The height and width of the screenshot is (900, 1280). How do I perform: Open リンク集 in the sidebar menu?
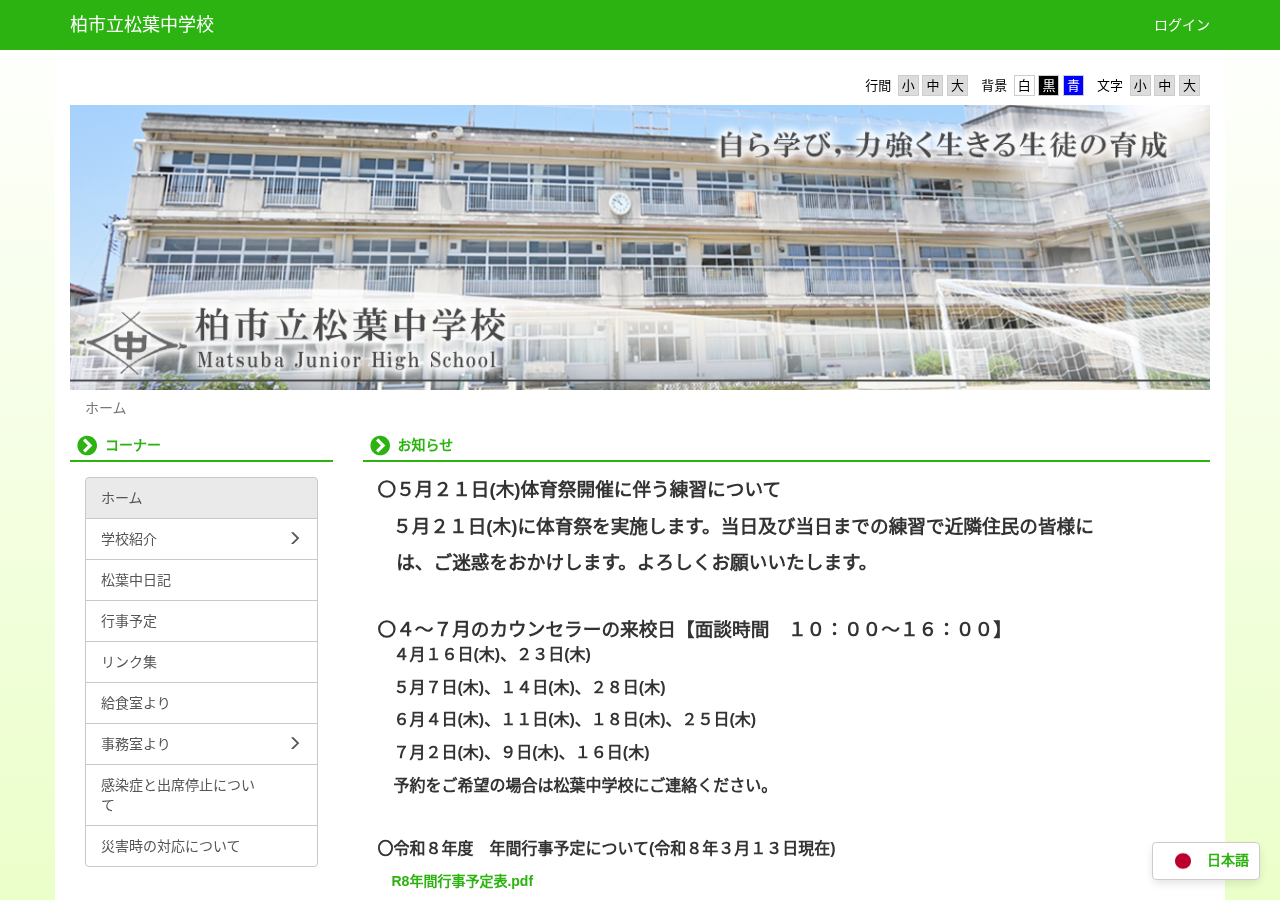pyautogui.click(x=201, y=662)
